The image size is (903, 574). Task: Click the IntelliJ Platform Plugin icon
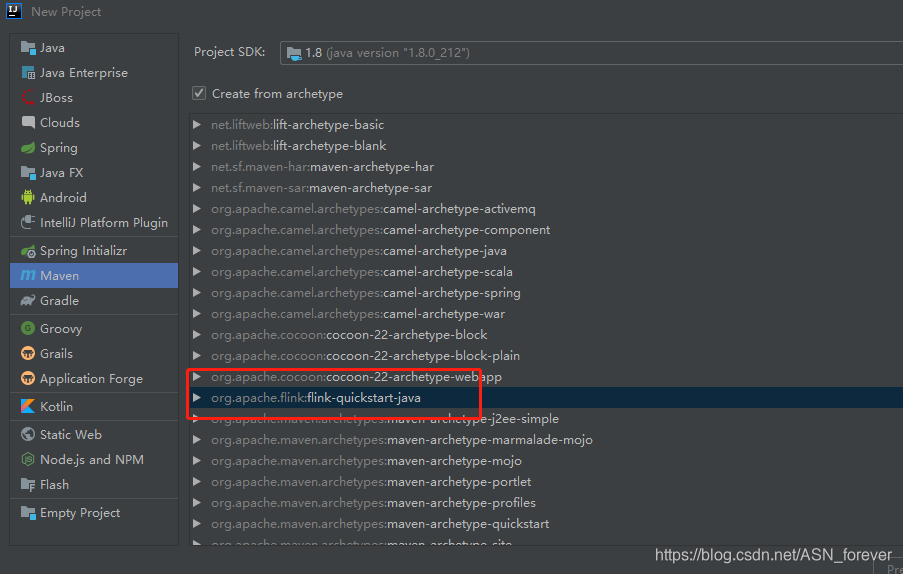click(28, 222)
